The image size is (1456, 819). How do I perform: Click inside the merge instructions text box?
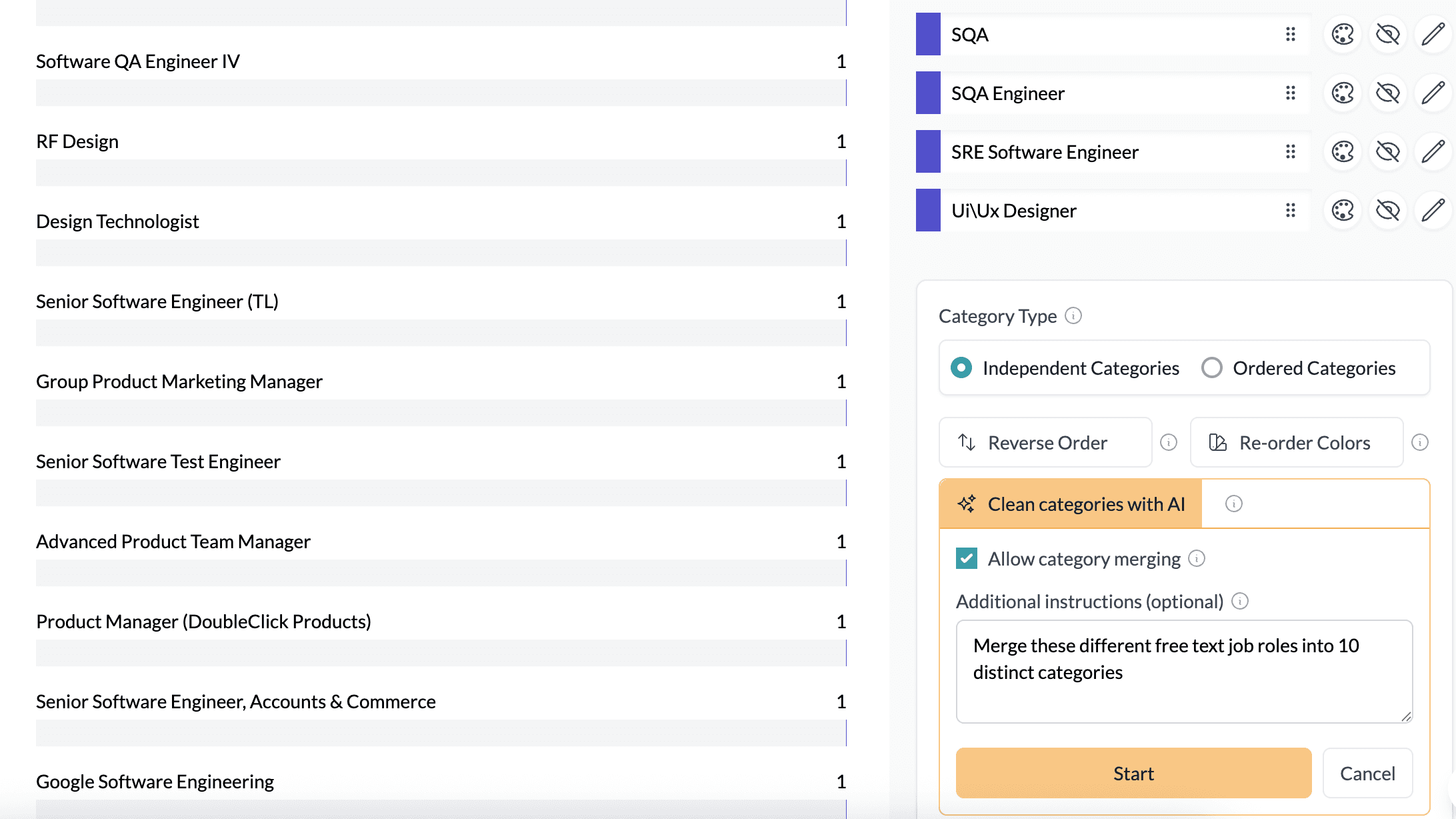coord(1183,670)
